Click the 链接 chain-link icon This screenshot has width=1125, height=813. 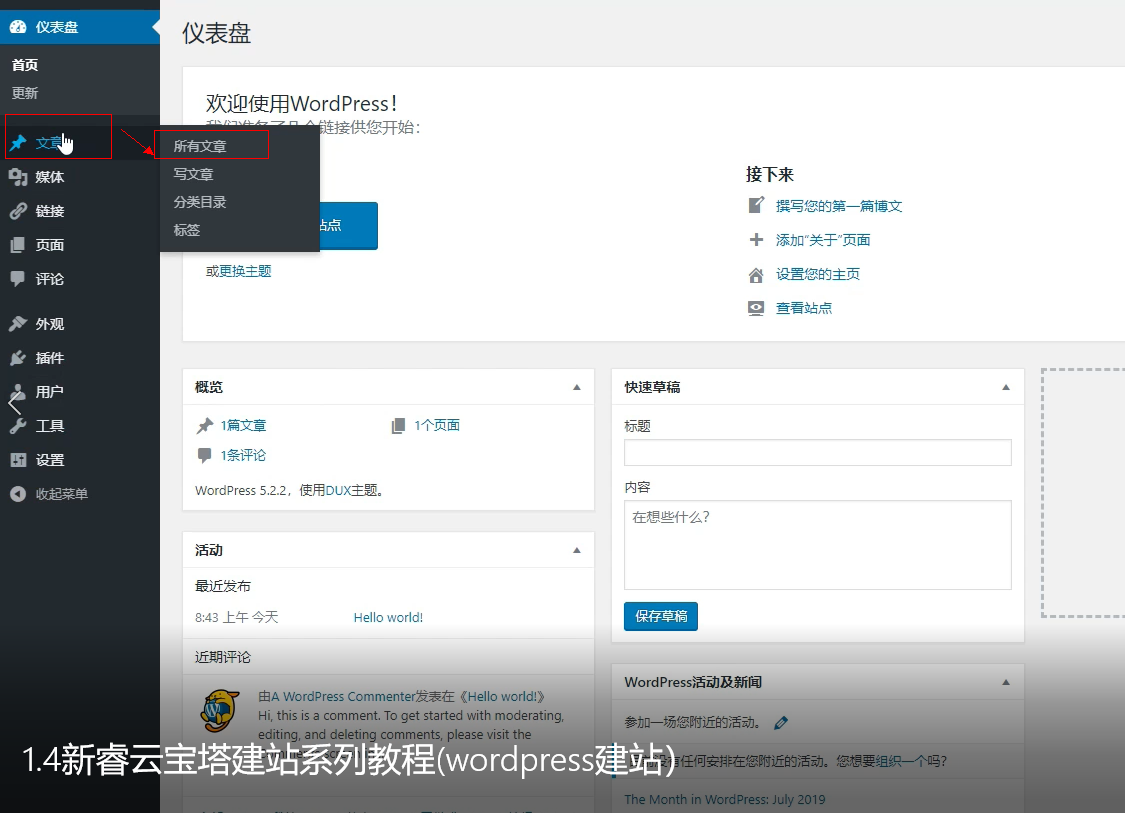click(x=18, y=211)
